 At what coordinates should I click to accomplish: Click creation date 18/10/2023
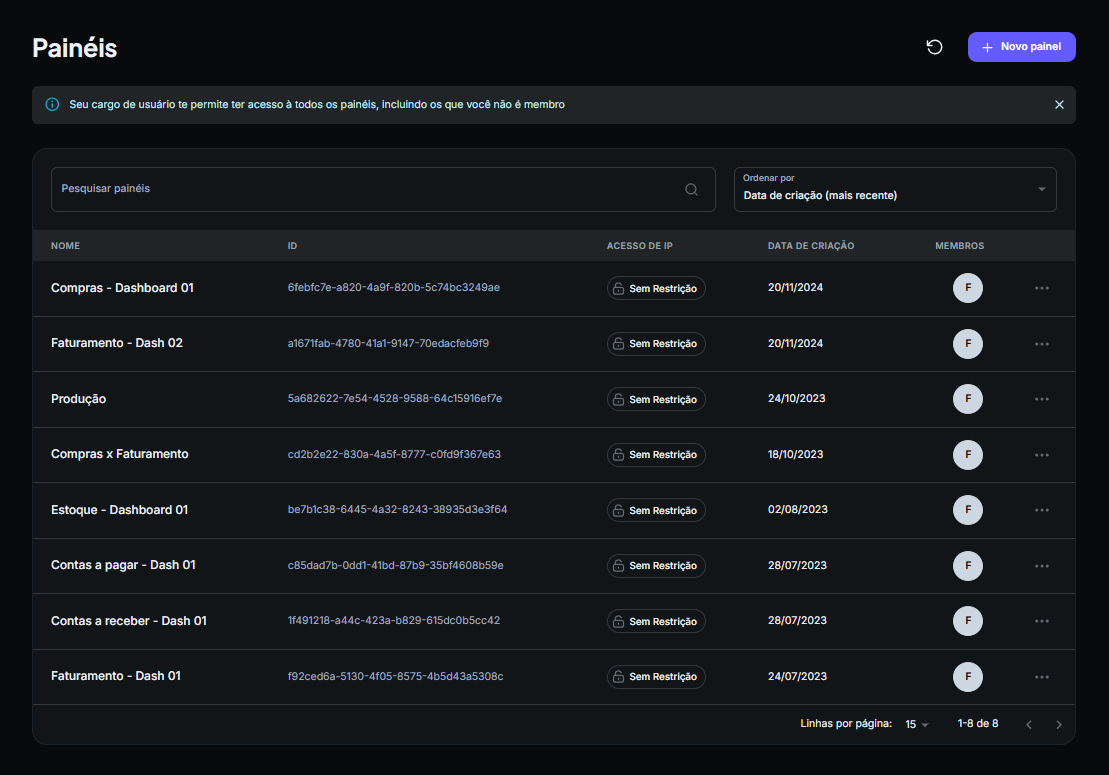(x=795, y=454)
